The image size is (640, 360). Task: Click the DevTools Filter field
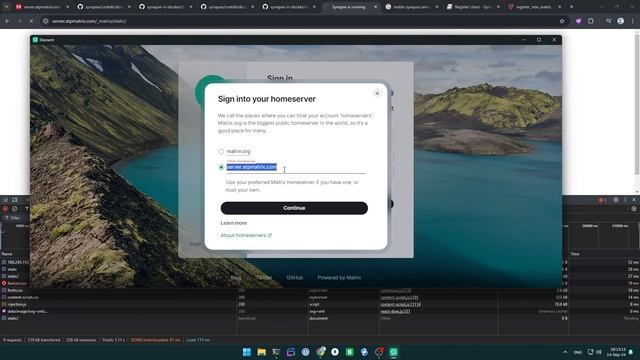point(16,218)
